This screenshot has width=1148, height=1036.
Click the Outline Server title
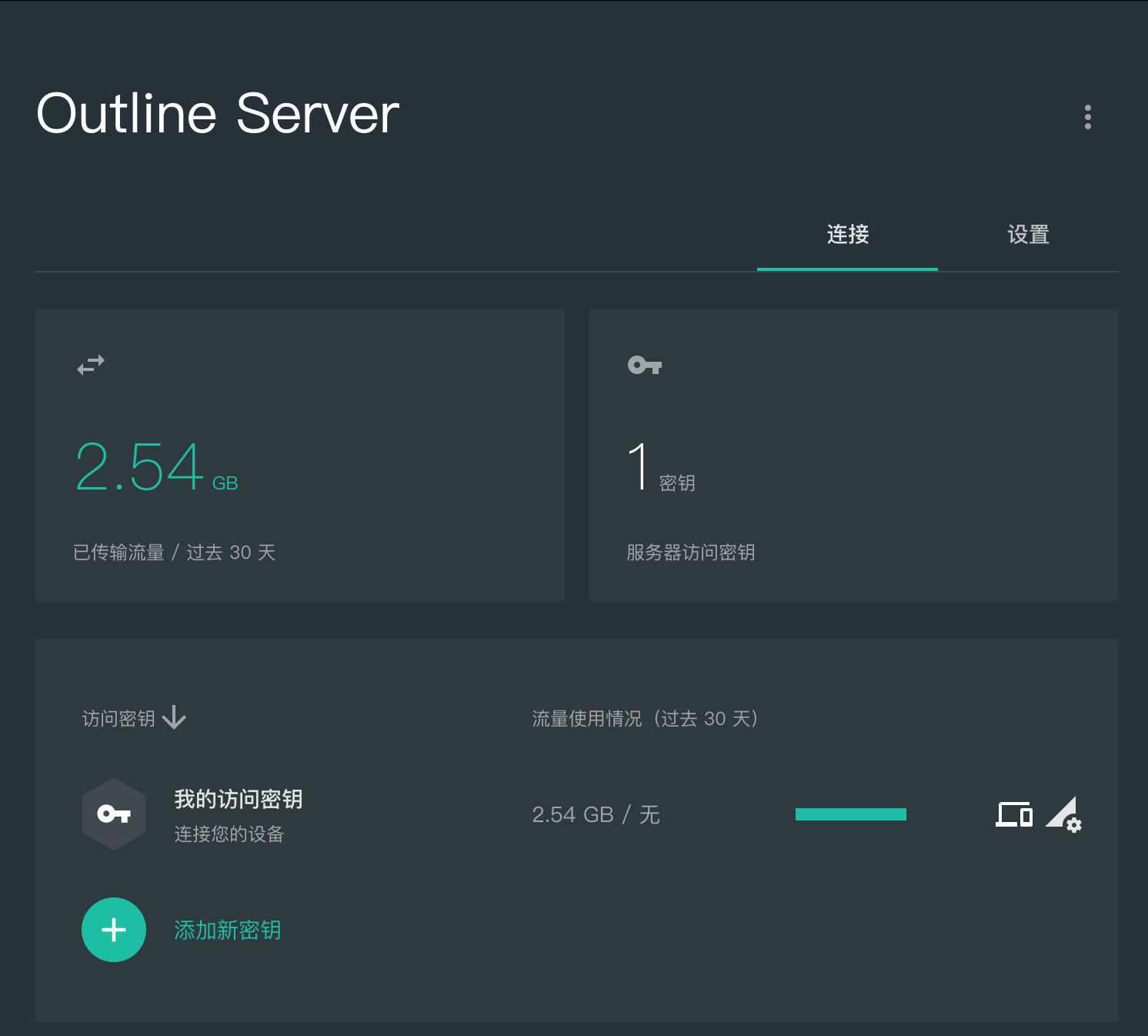click(218, 113)
